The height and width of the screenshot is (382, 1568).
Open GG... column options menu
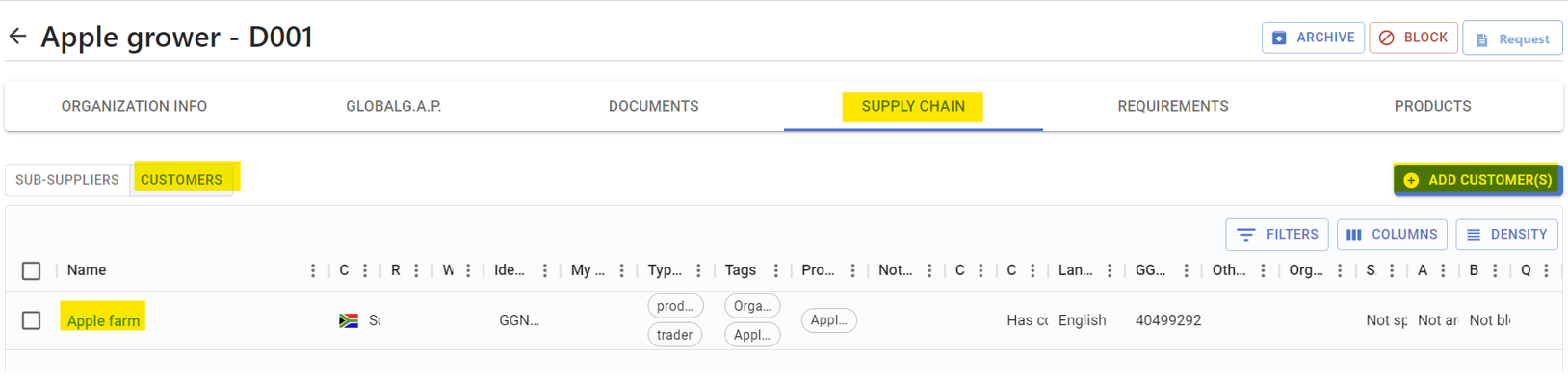tap(1187, 270)
